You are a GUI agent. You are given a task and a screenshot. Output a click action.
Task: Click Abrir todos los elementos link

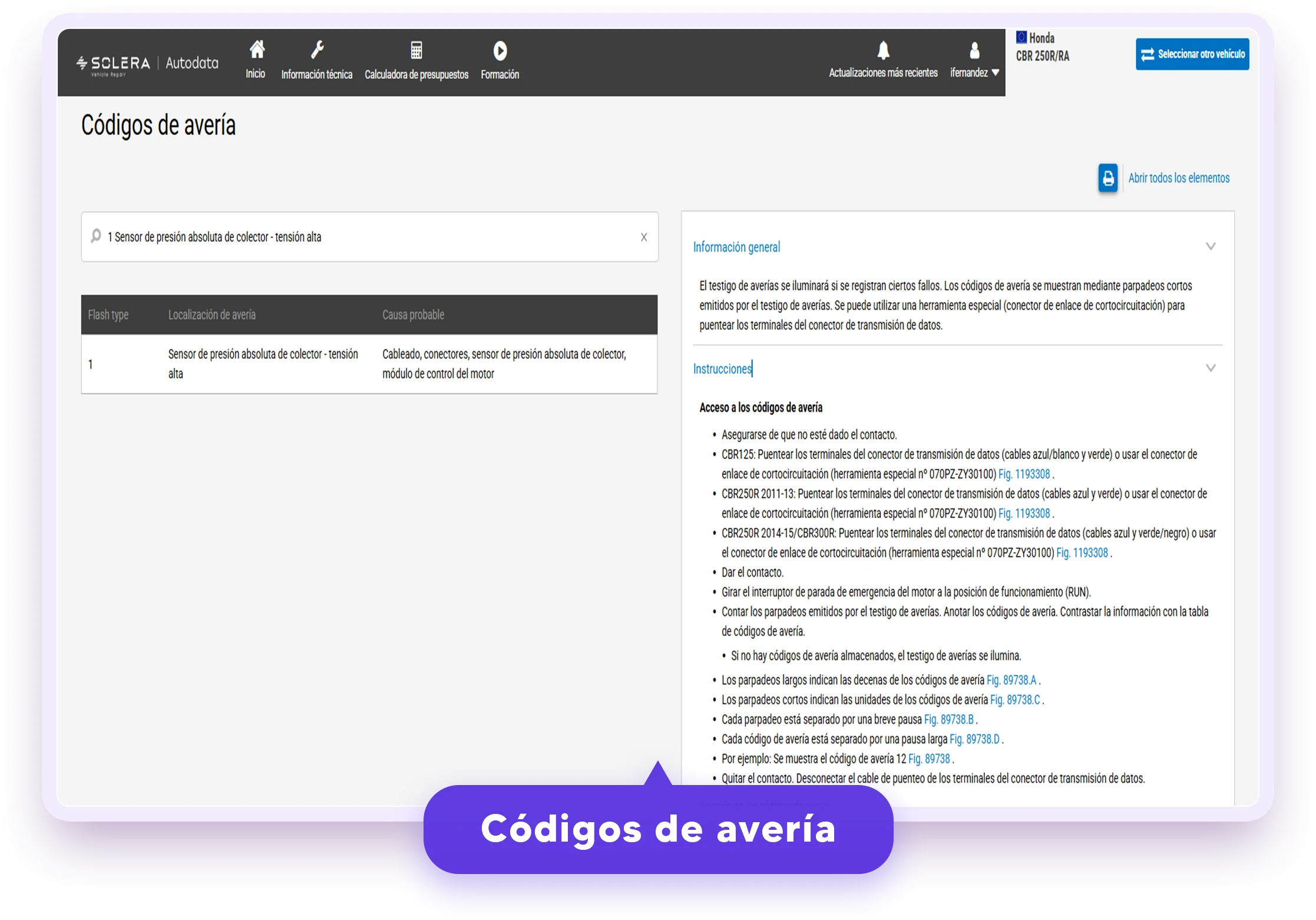click(1179, 178)
